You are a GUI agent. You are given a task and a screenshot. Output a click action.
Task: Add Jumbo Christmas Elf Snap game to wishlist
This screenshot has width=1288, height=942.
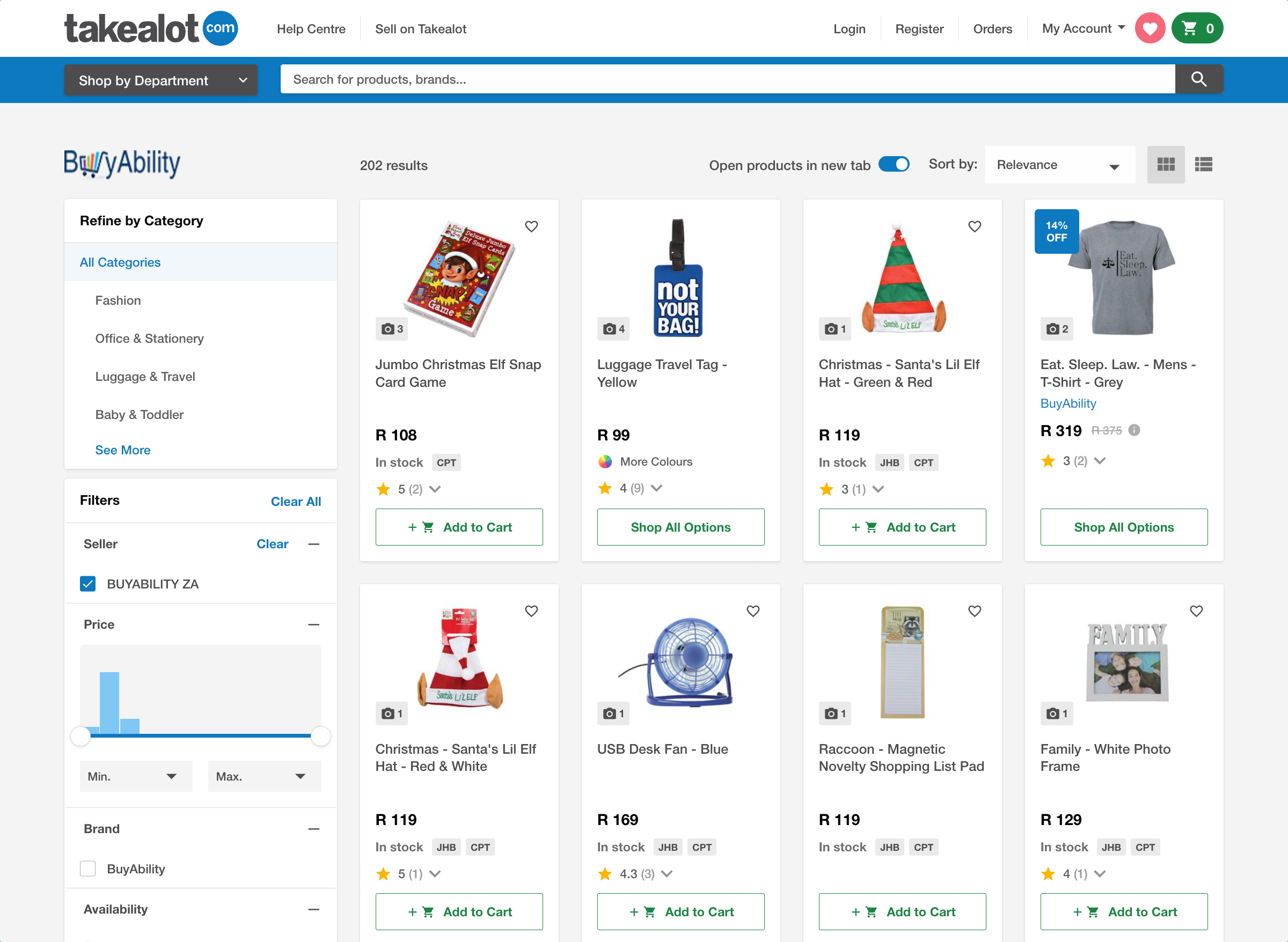click(x=531, y=226)
